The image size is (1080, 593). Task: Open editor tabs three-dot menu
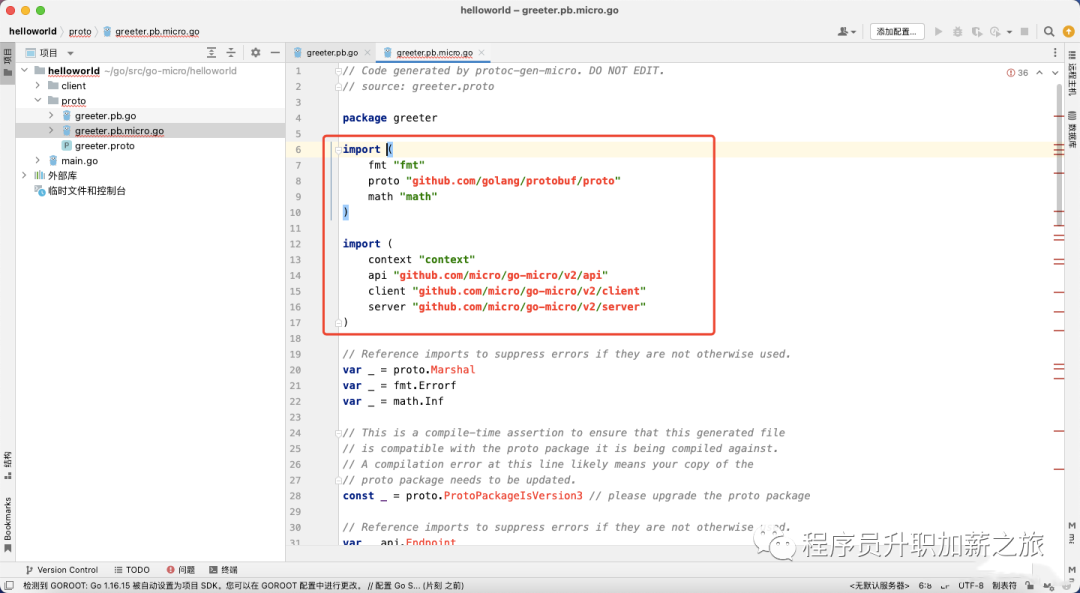point(1055,52)
